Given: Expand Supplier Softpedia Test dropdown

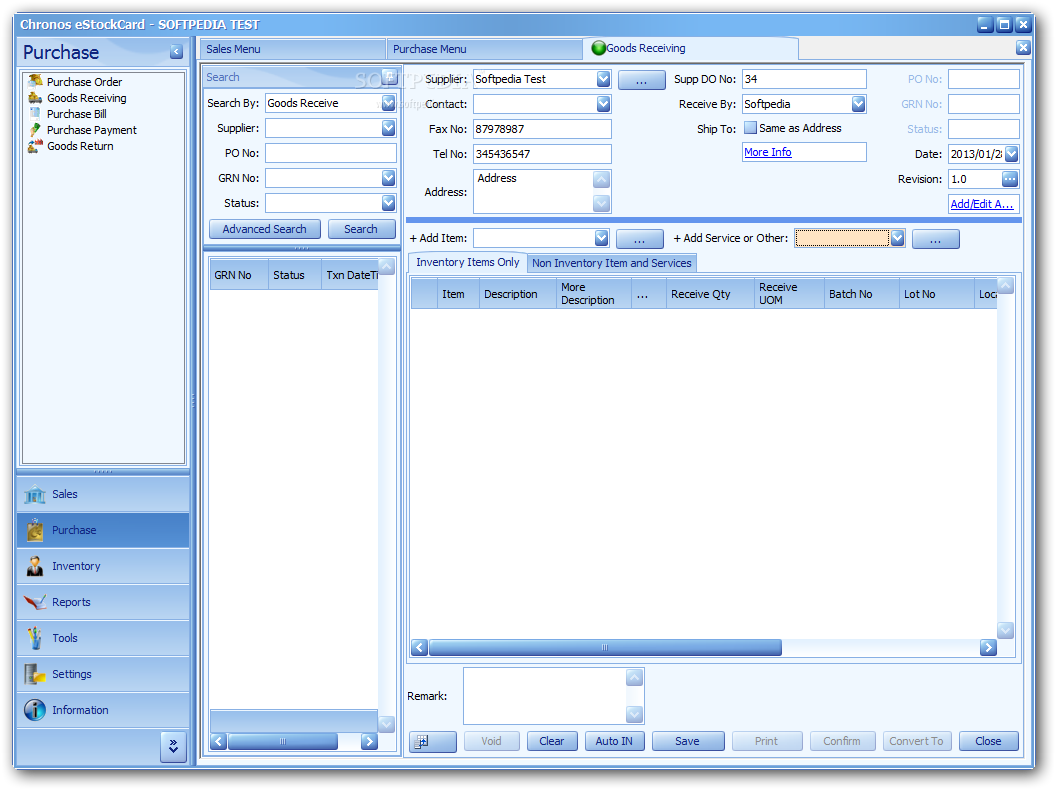Looking at the screenshot, I should click(x=603, y=79).
